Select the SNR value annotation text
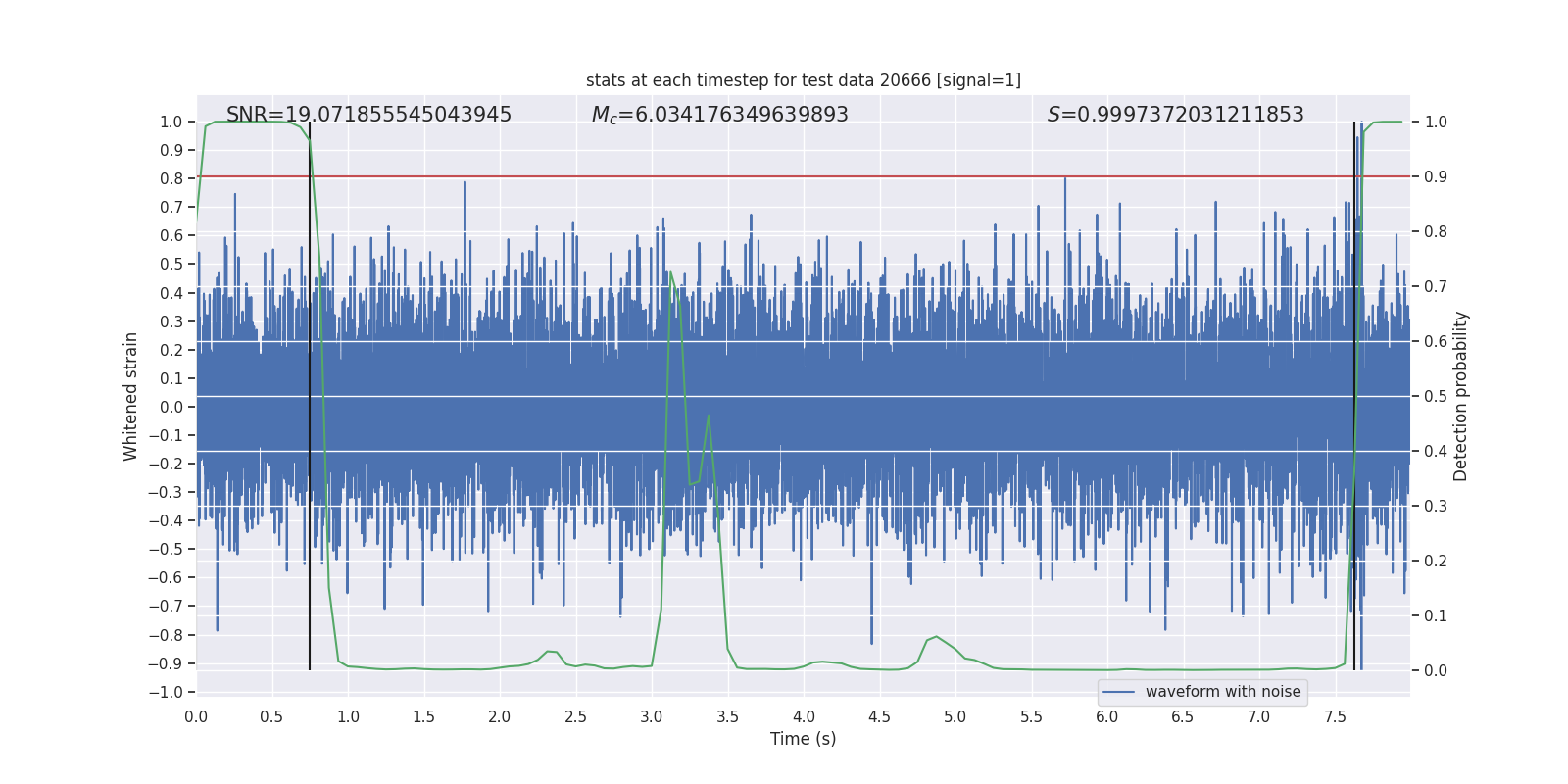The image size is (1568, 784). click(368, 115)
